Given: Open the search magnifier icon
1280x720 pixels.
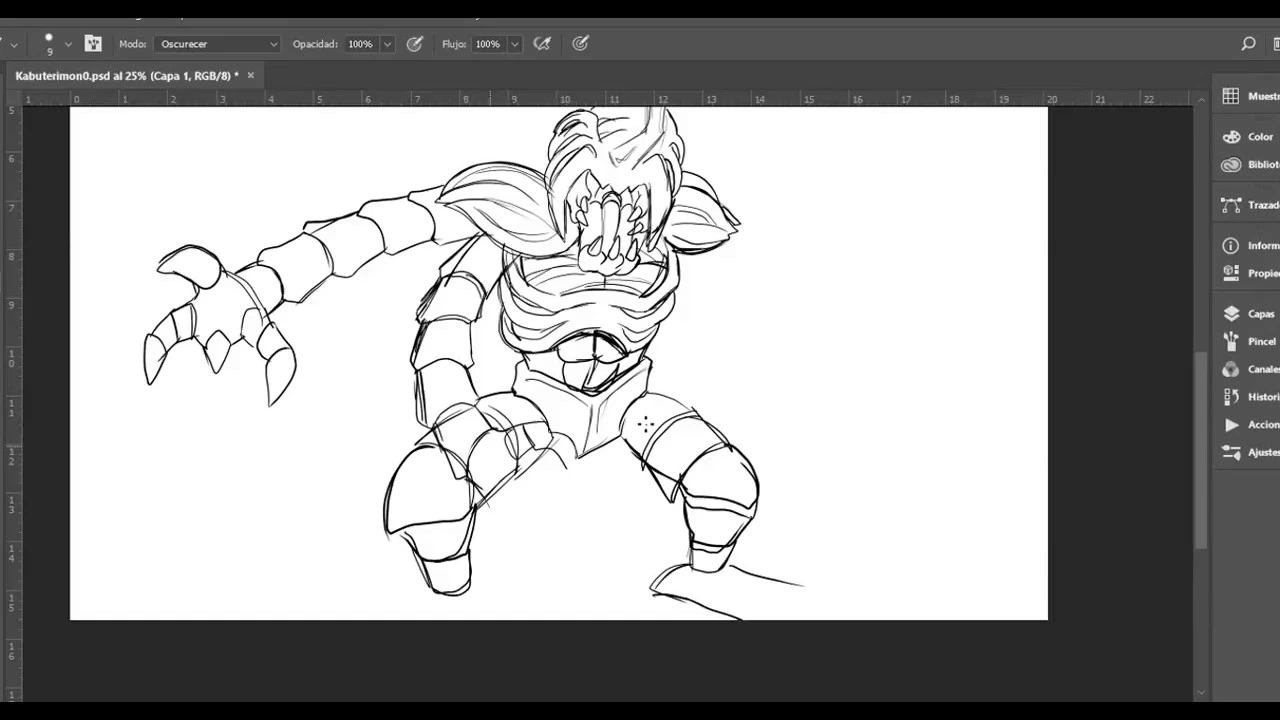Looking at the screenshot, I should [1248, 43].
